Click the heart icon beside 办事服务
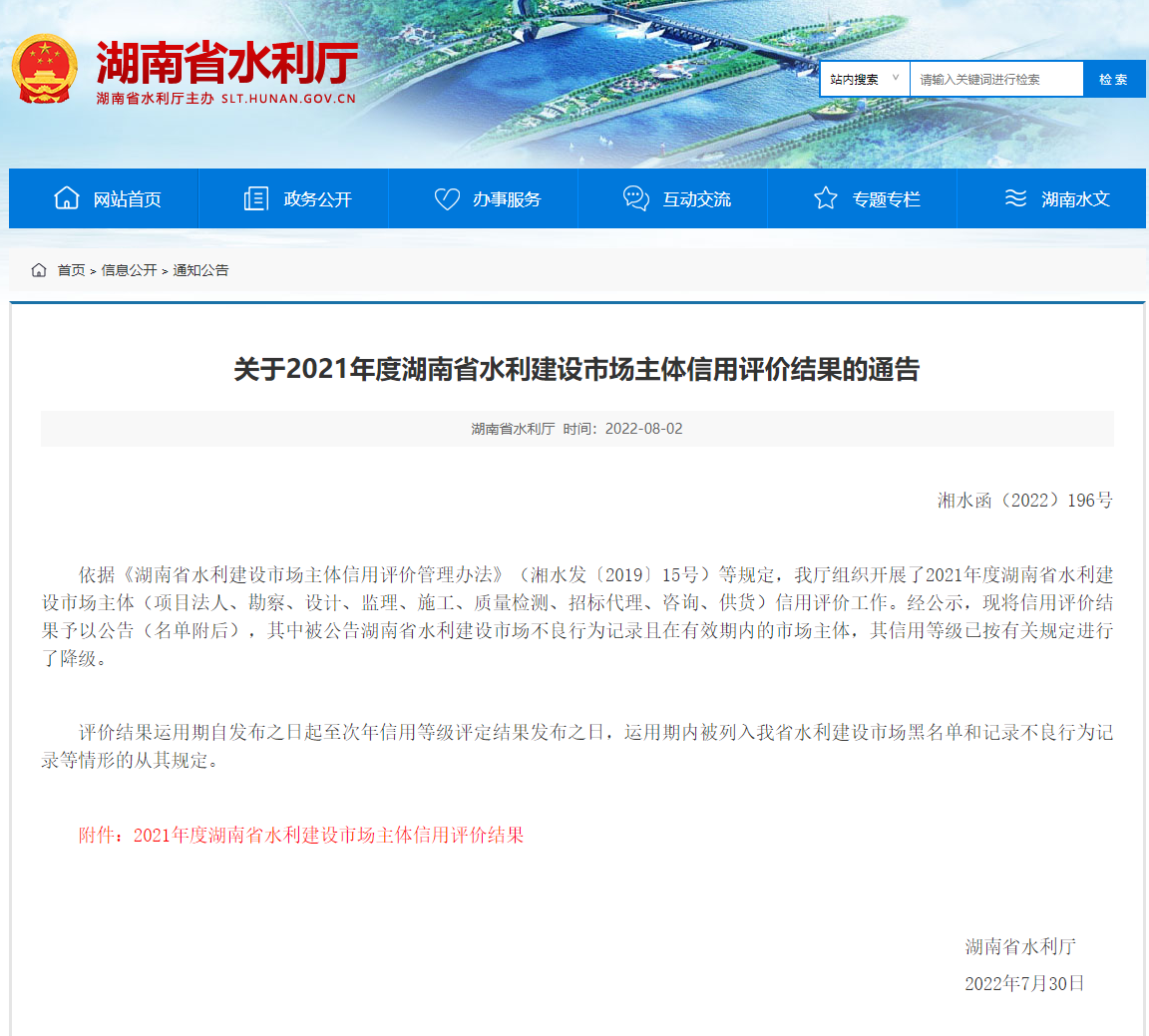1149x1036 pixels. pos(447,198)
